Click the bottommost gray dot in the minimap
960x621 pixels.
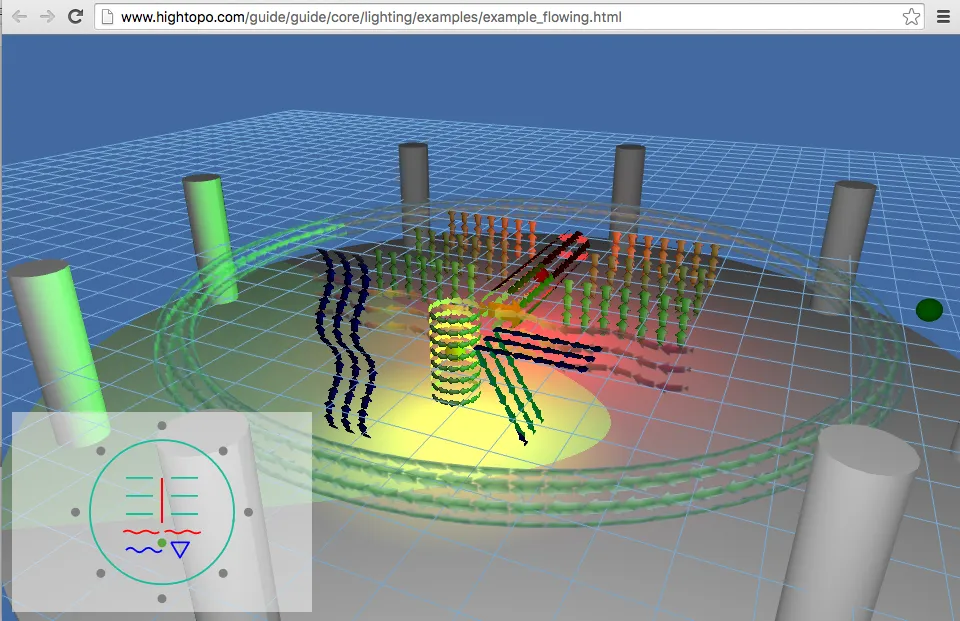tap(162, 599)
